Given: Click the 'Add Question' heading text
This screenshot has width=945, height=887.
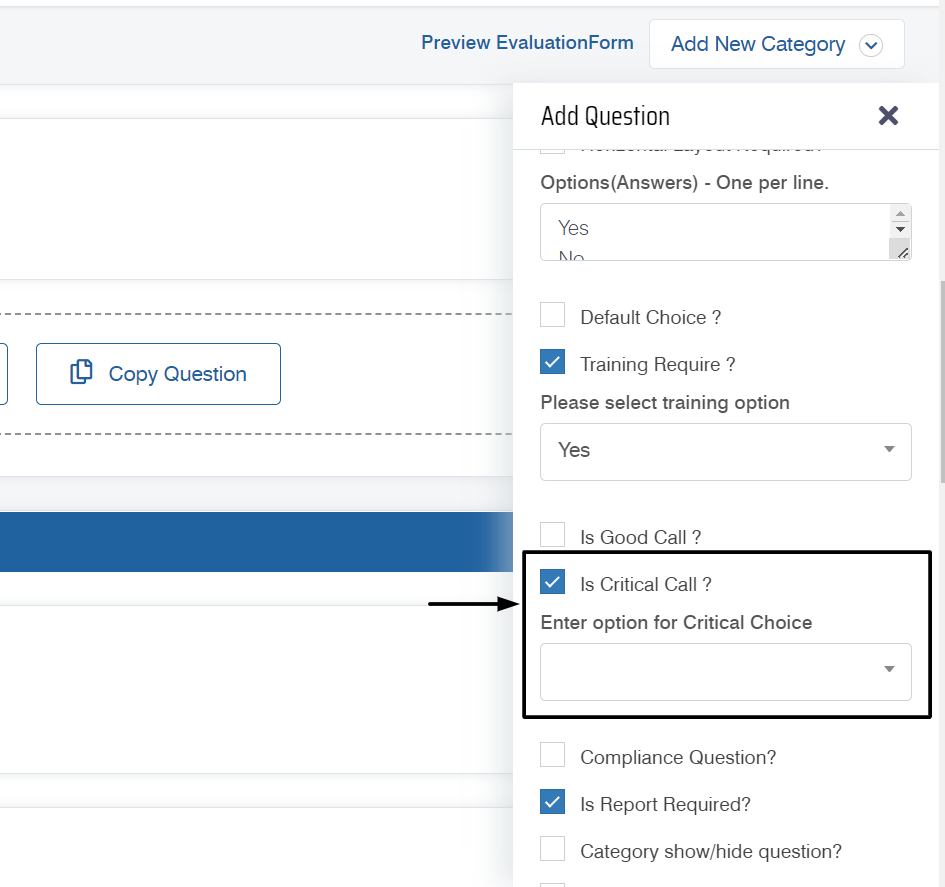Looking at the screenshot, I should point(605,116).
